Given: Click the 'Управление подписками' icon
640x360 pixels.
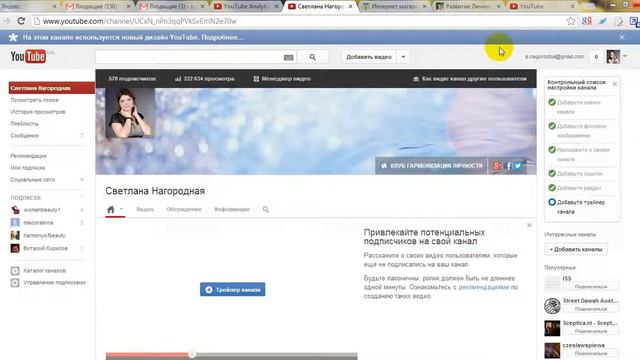Looking at the screenshot, I should click(x=15, y=282).
